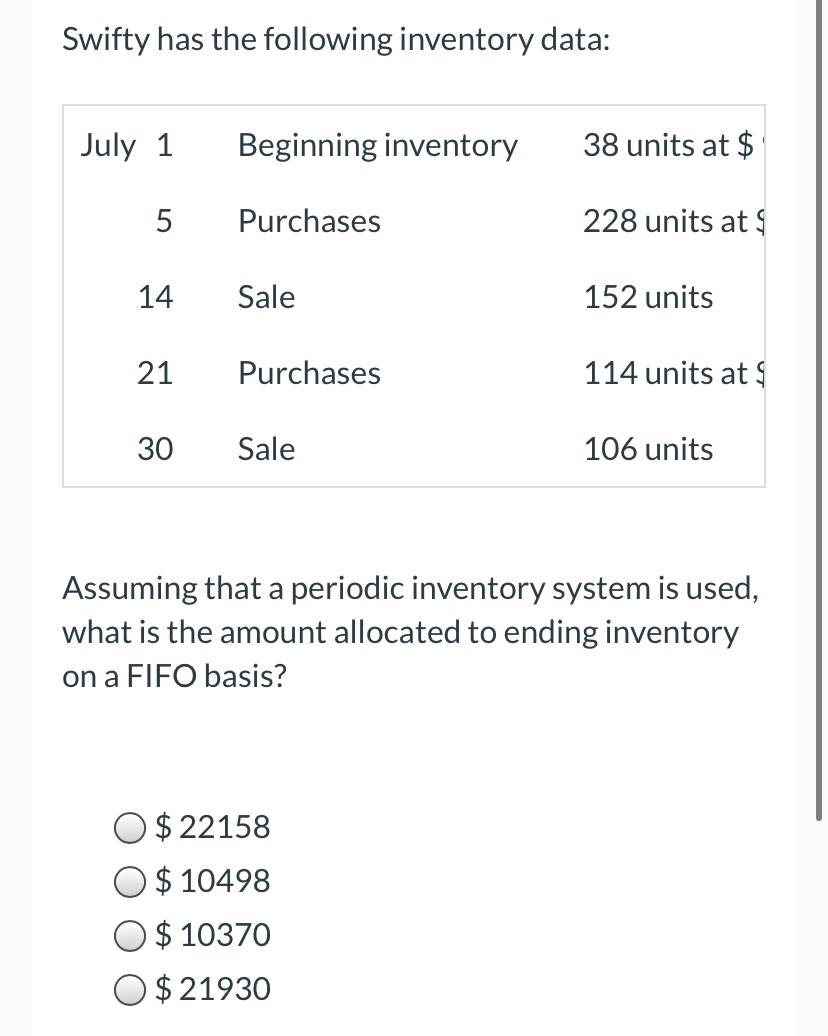Click the 152 units sale quantity

pyautogui.click(x=648, y=297)
